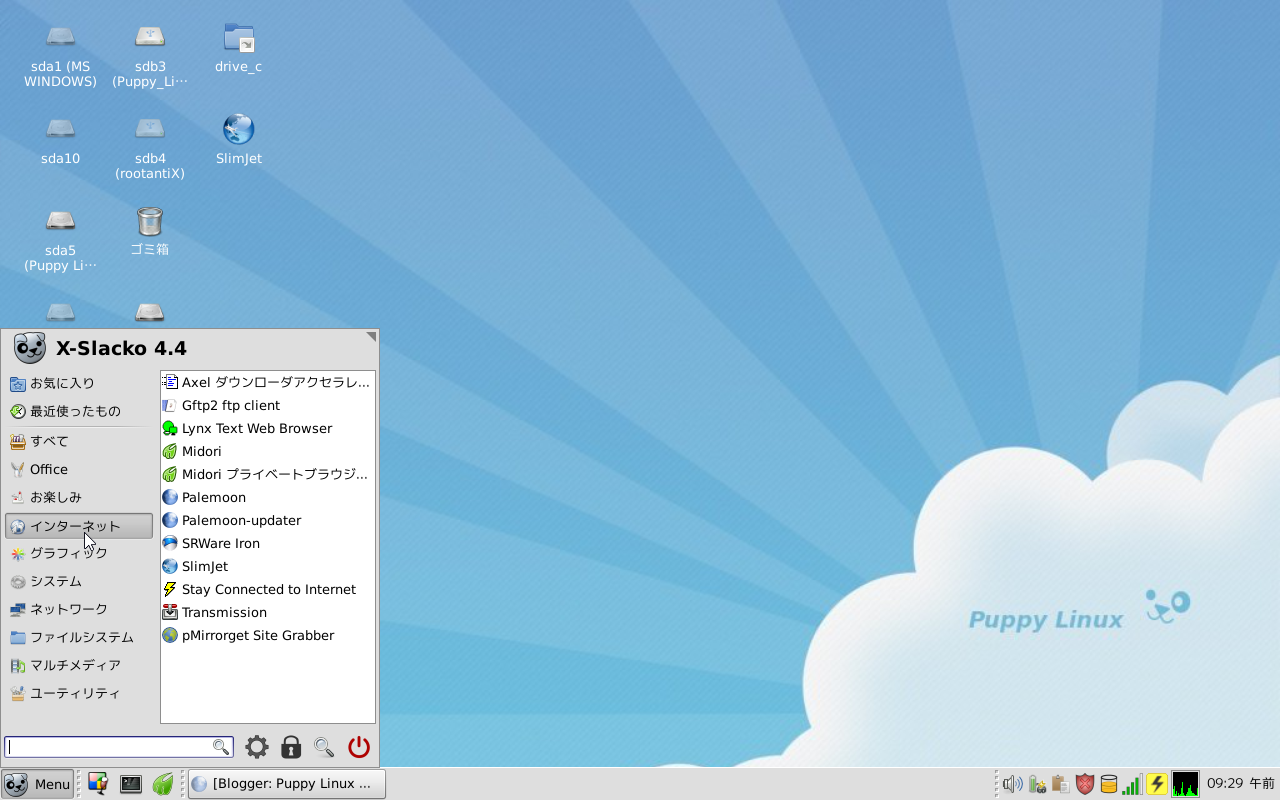Image resolution: width=1280 pixels, height=800 pixels.
Task: Click the Blogger window button on the taskbar
Action: 286,784
